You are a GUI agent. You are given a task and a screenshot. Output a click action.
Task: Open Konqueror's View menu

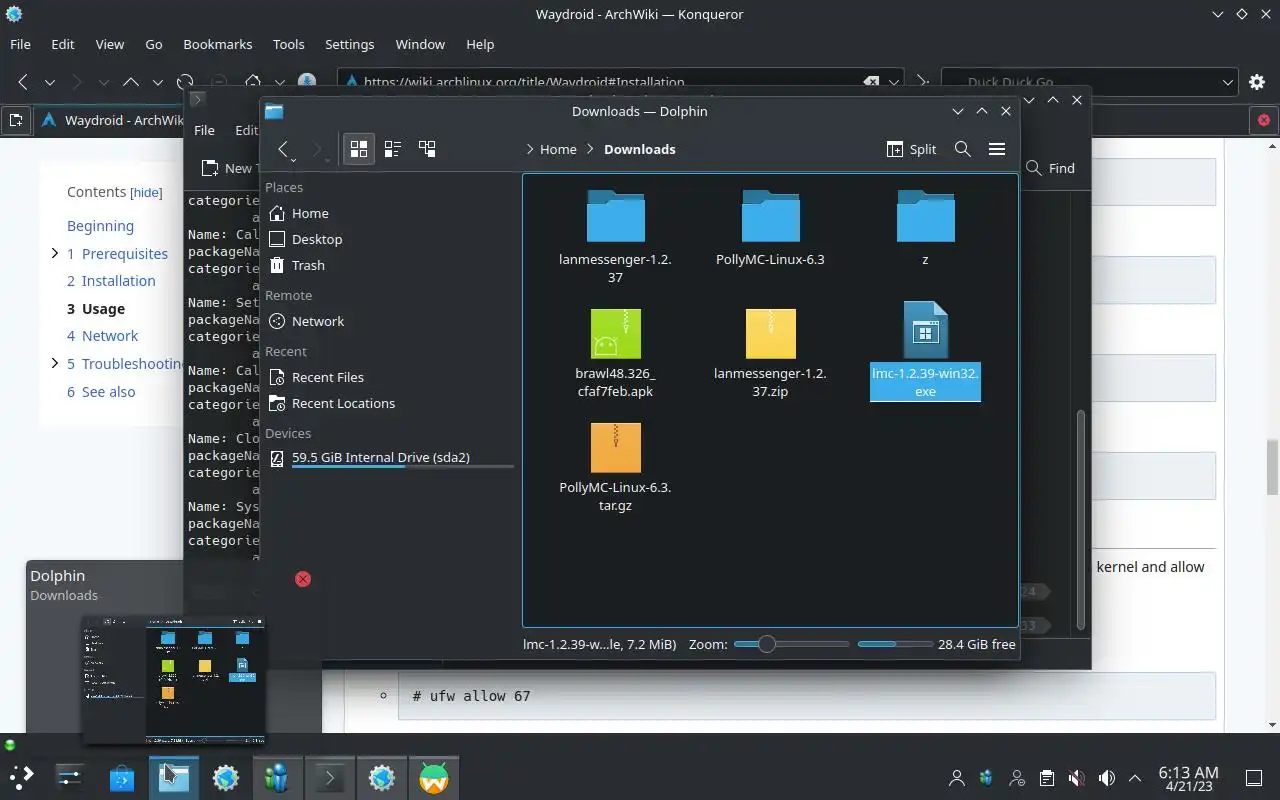[109, 44]
